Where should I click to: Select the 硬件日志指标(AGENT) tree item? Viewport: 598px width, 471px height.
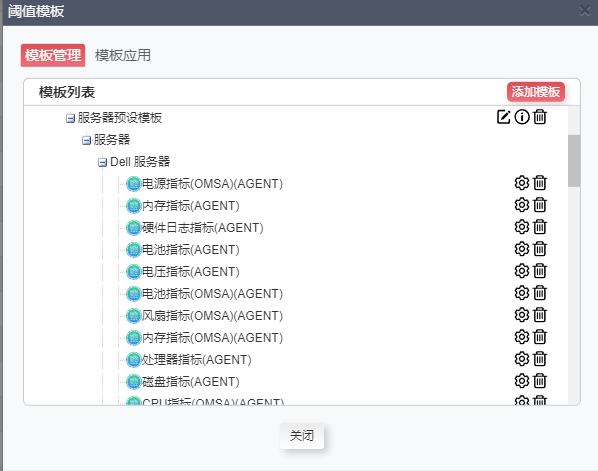tap(203, 228)
